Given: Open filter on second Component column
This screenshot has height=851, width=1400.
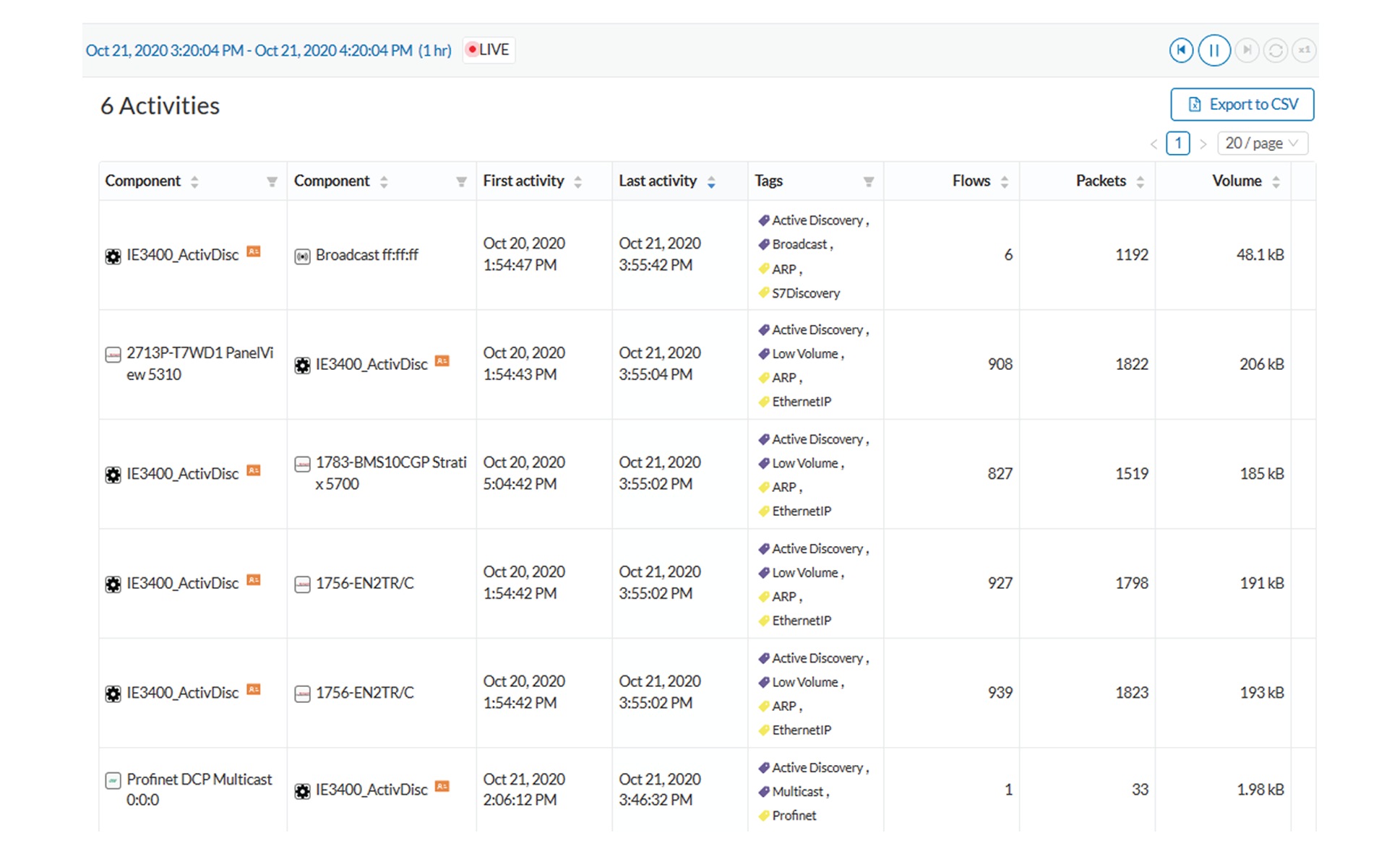Looking at the screenshot, I should pyautogui.click(x=461, y=182).
